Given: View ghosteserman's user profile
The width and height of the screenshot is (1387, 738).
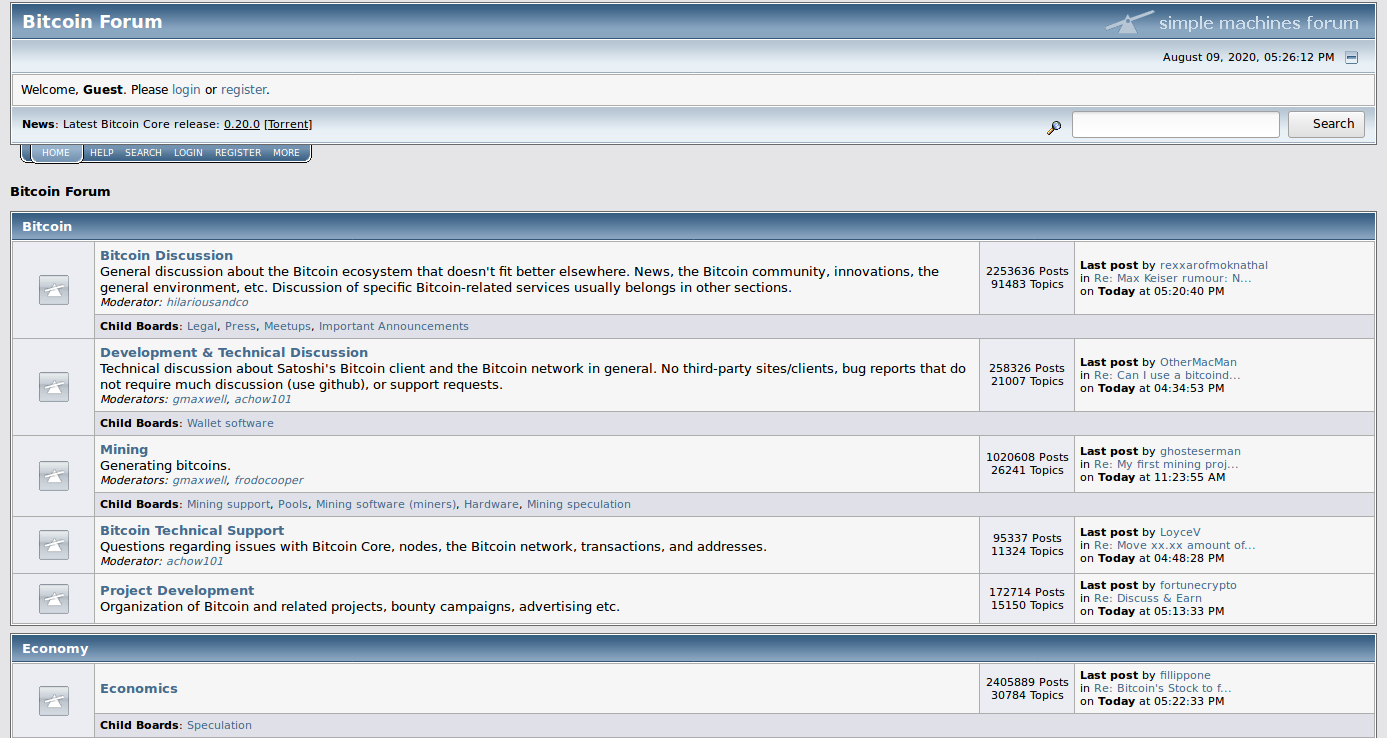Looking at the screenshot, I should point(1200,452).
